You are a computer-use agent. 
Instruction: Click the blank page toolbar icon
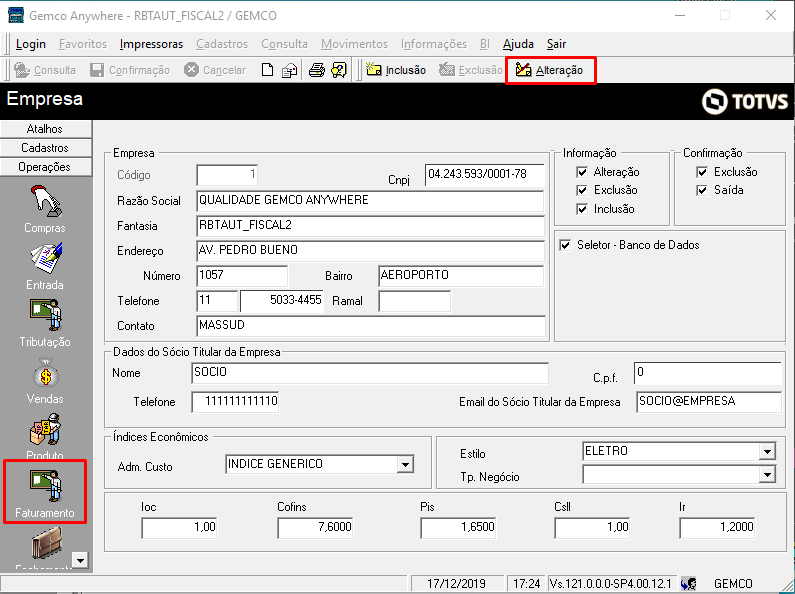(267, 70)
